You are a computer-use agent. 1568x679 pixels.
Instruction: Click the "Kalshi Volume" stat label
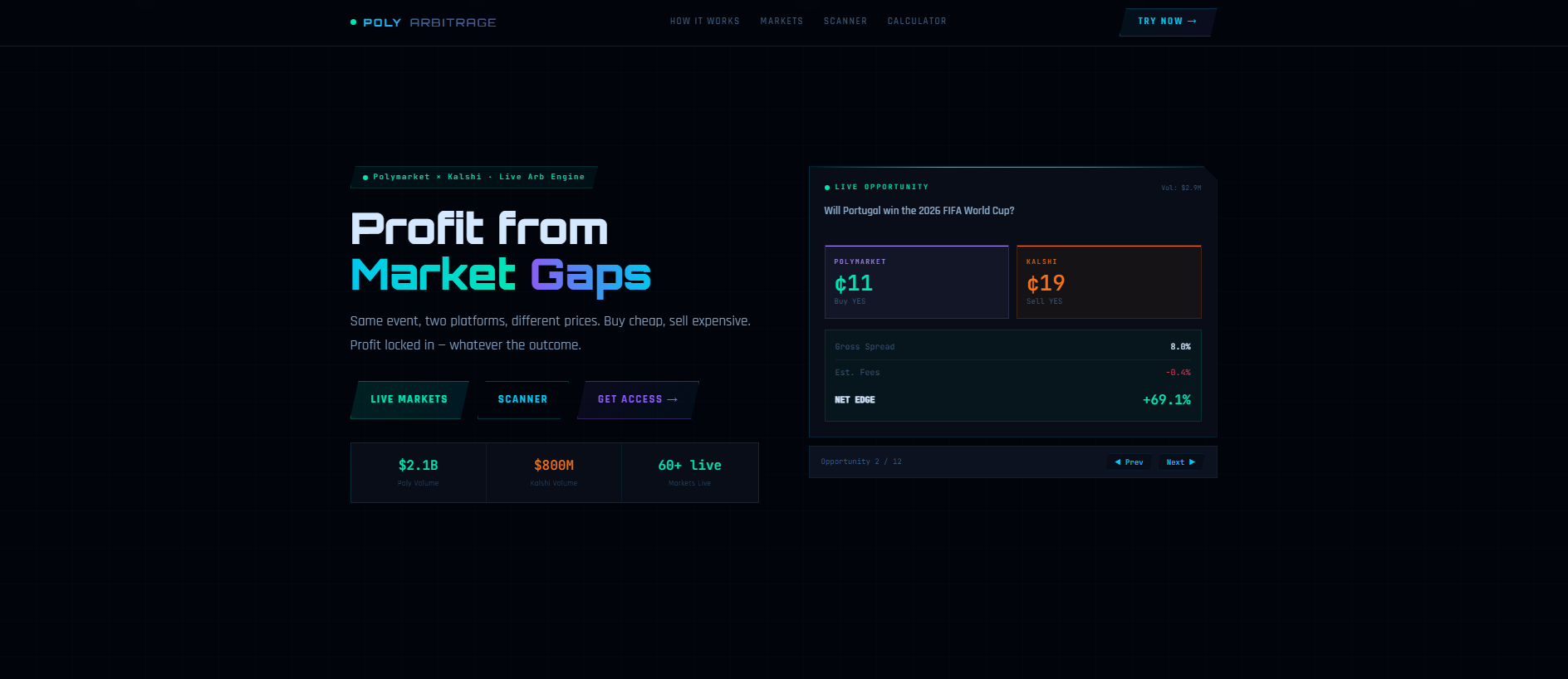point(554,483)
